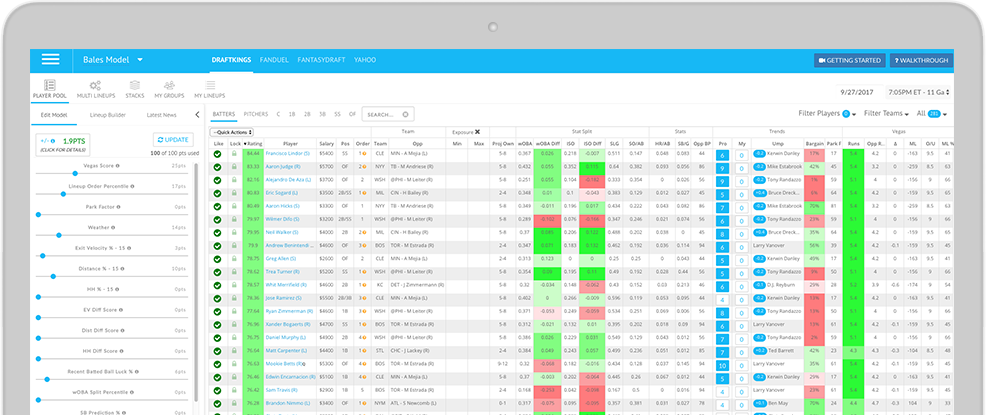Click the info icon next to Weather
986x415 pixels.
[x=113, y=228]
